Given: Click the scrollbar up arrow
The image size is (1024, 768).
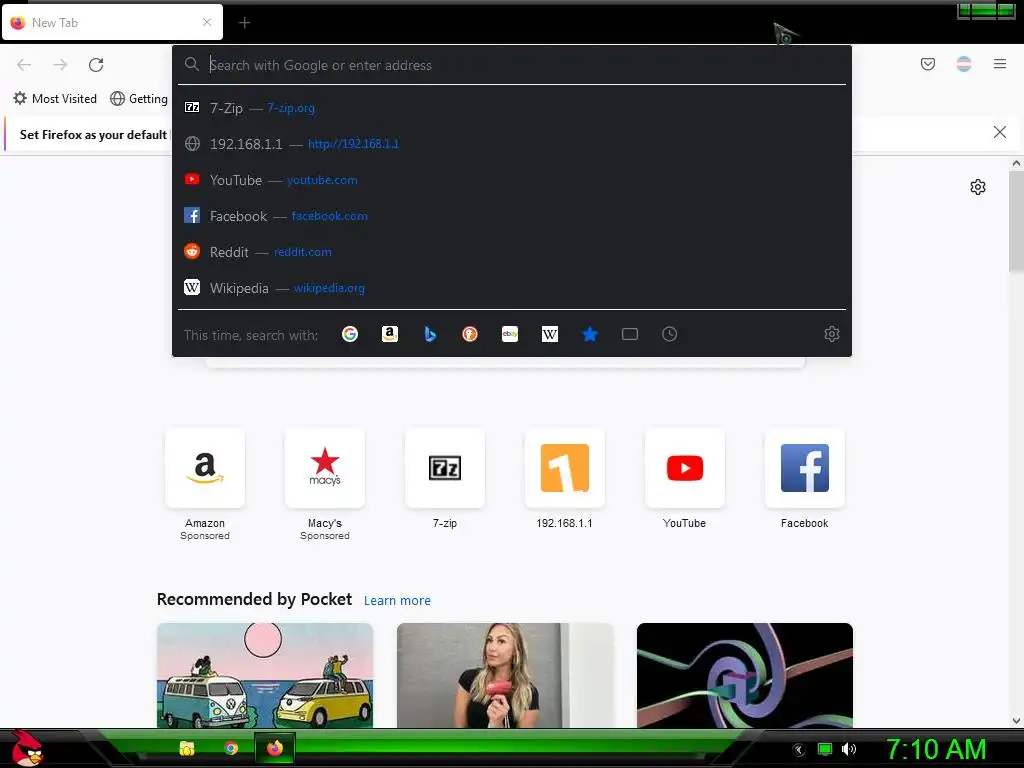Looking at the screenshot, I should click(x=1016, y=163).
